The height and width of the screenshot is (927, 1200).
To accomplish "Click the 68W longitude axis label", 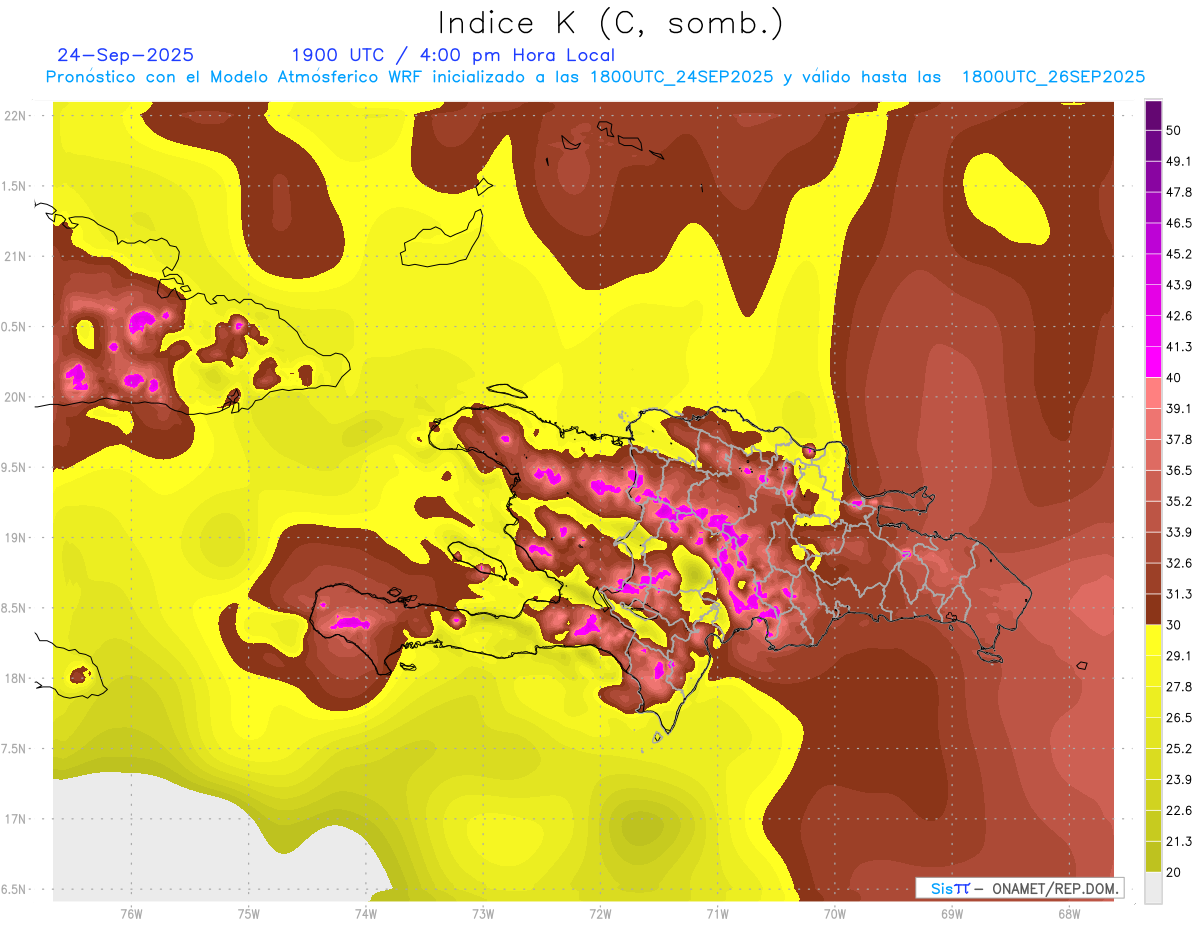I will click(x=1068, y=912).
